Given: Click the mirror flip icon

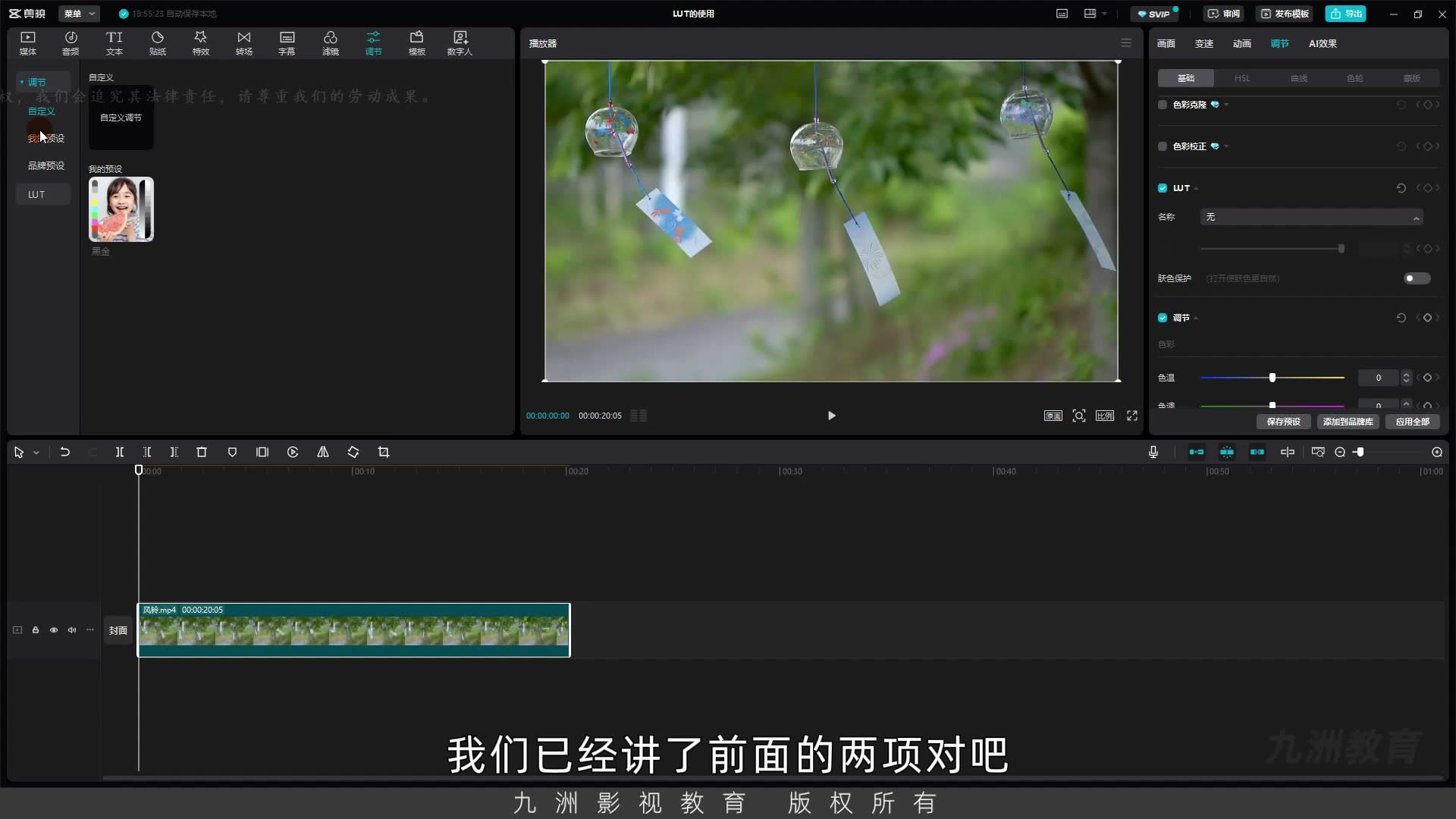Looking at the screenshot, I should point(323,452).
